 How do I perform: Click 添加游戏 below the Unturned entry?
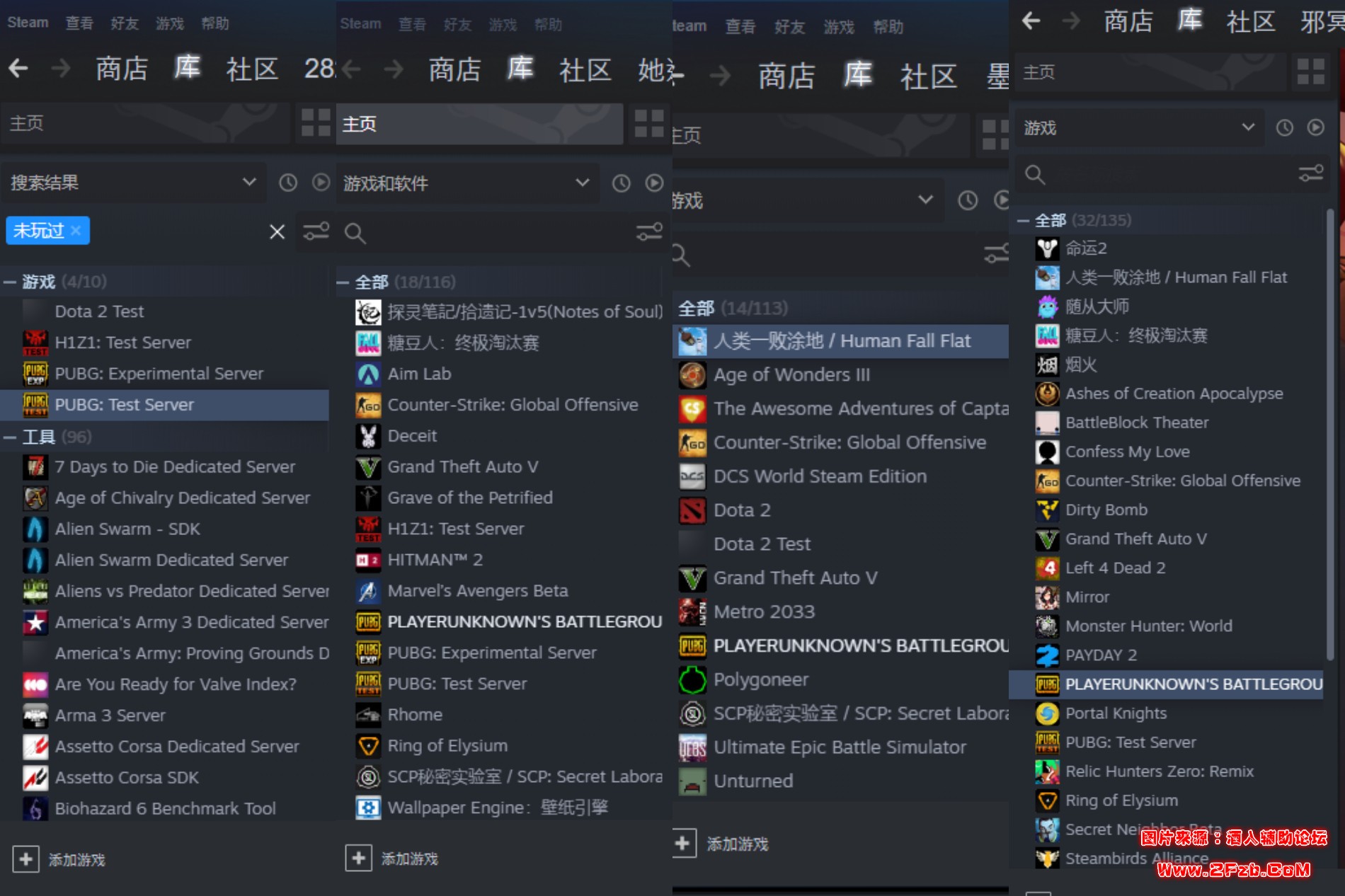pos(721,844)
